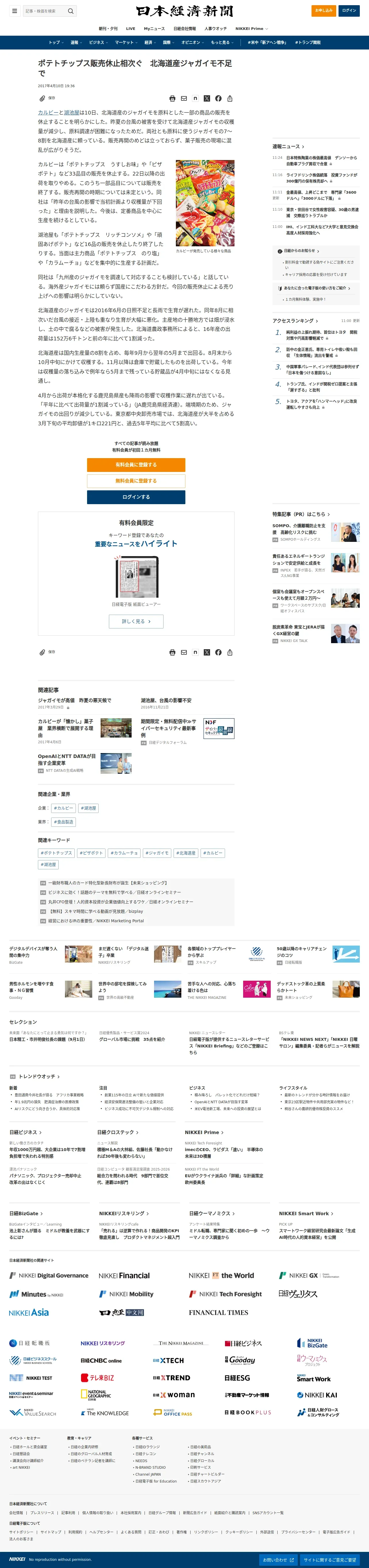Open the 日経電子版 紙面ビューアー preview image
Screen dimensions: 369x1568
(136, 576)
